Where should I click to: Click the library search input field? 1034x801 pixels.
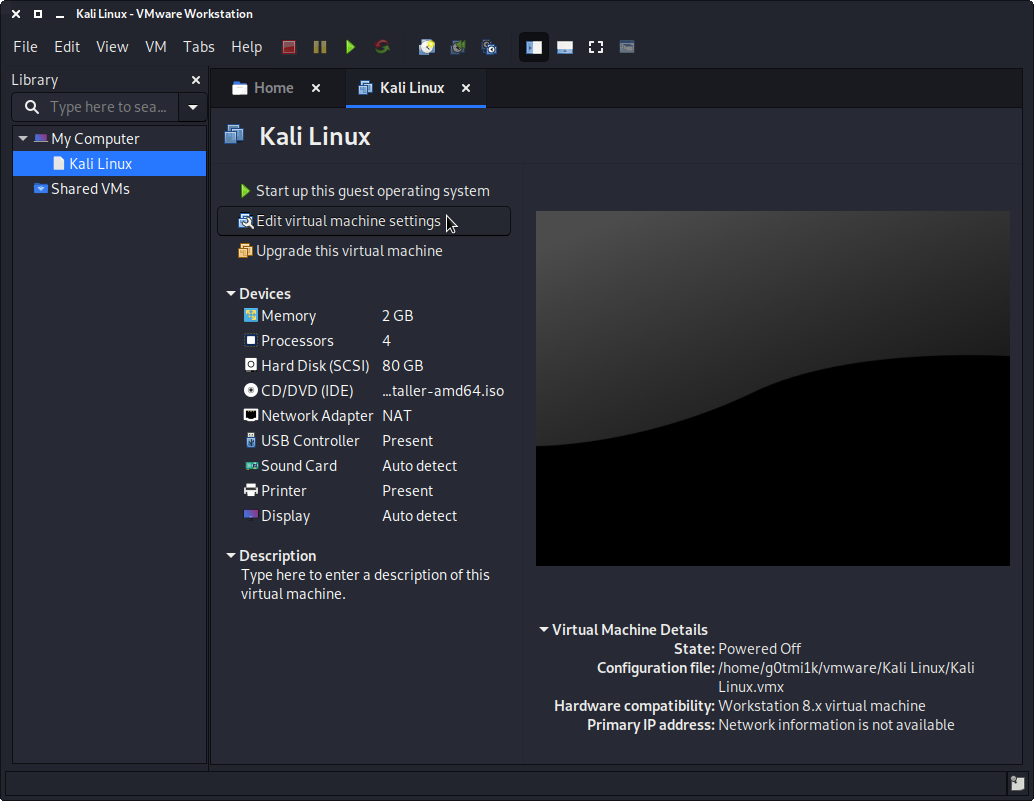click(108, 107)
